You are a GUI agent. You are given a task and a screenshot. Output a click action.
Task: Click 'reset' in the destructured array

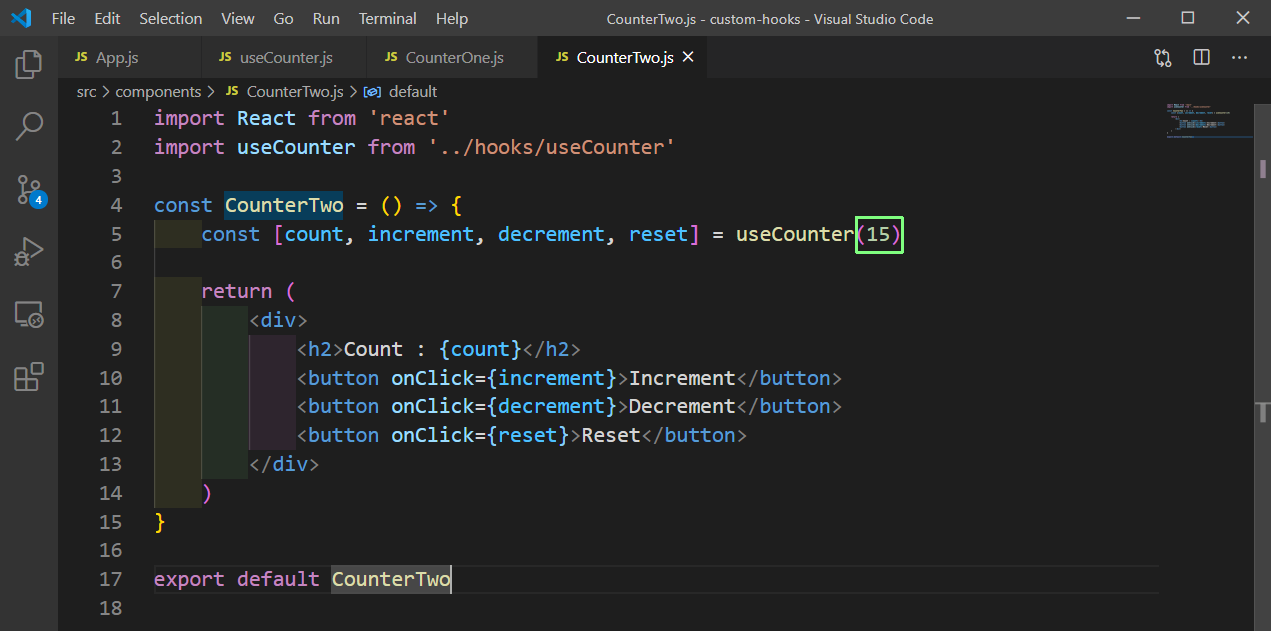pos(658,234)
